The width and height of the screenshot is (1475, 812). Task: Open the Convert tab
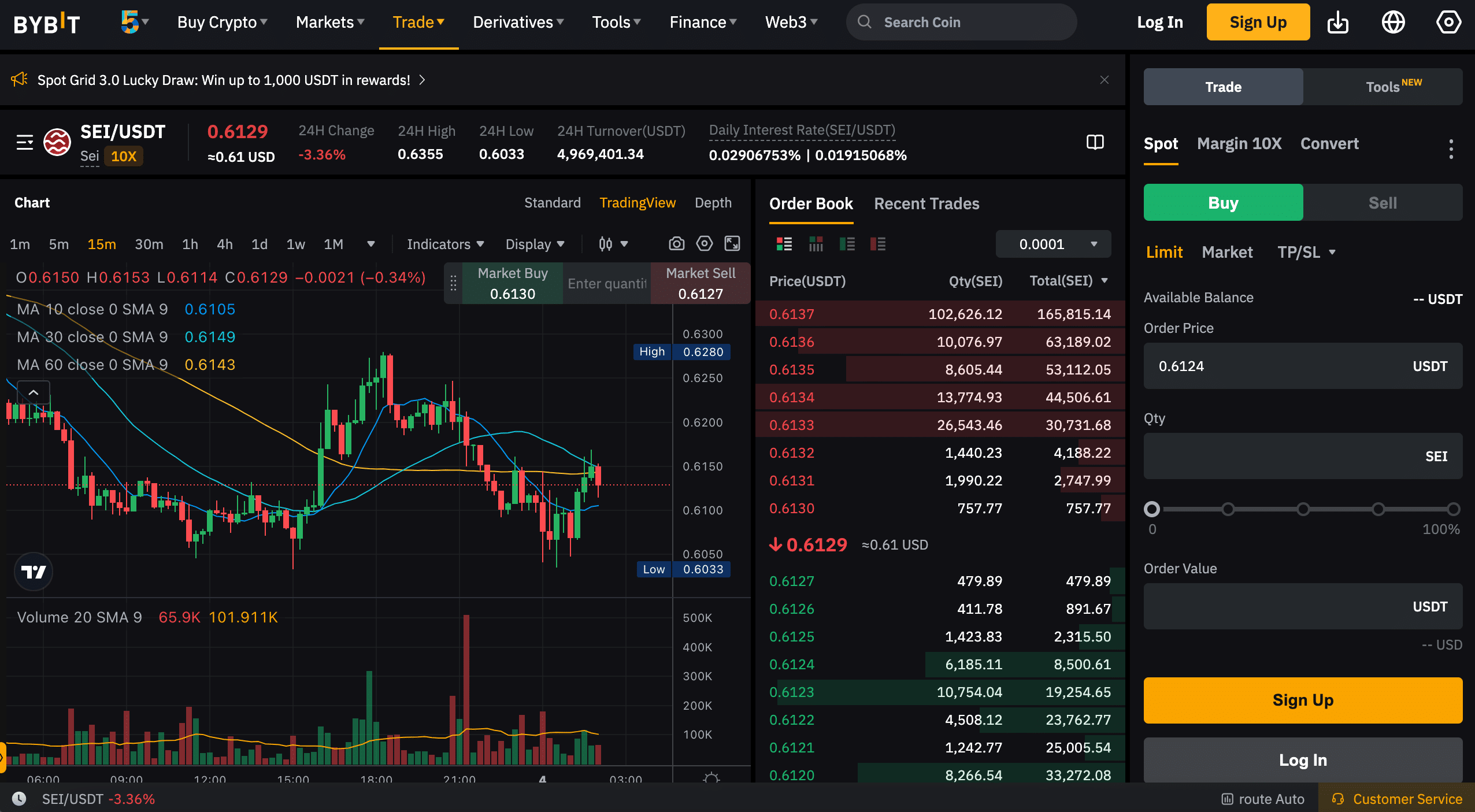1329,143
